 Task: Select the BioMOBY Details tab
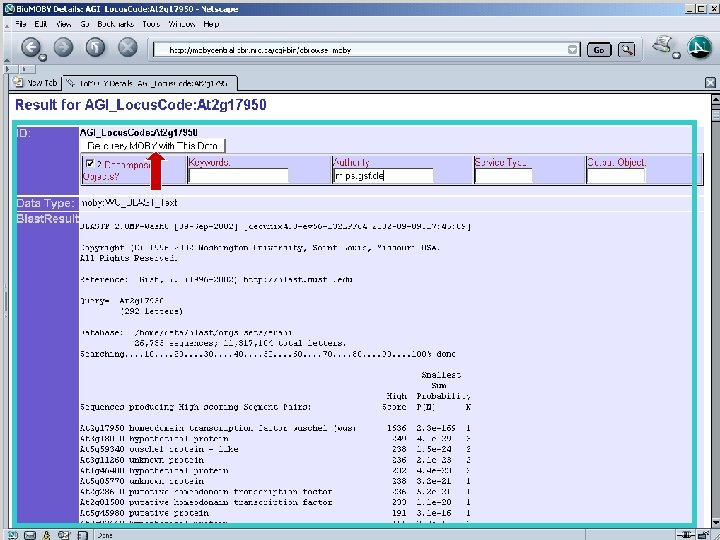(x=151, y=83)
